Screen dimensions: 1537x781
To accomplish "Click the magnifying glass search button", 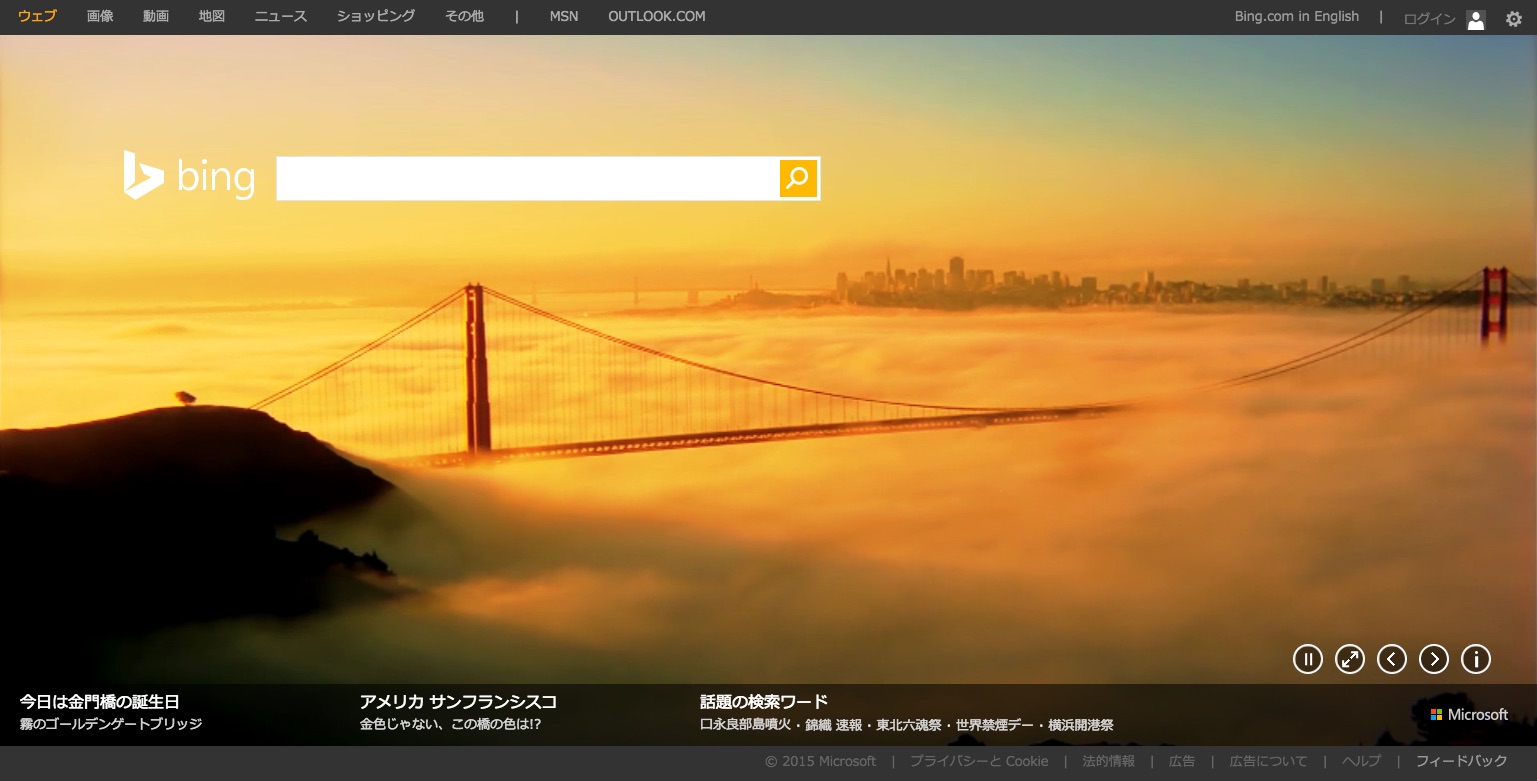I will tap(798, 179).
